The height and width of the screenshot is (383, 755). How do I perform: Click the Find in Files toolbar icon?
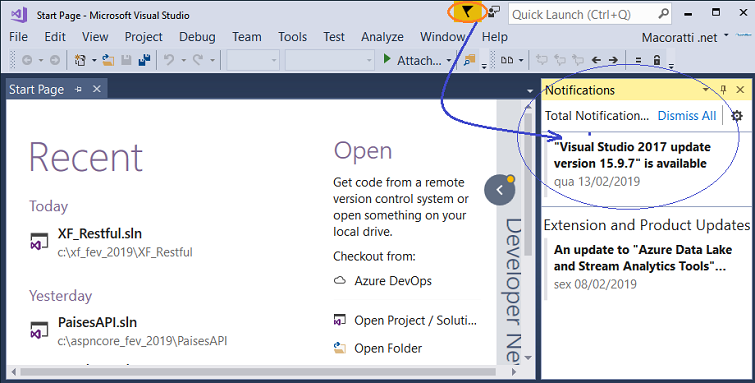pyautogui.click(x=469, y=60)
